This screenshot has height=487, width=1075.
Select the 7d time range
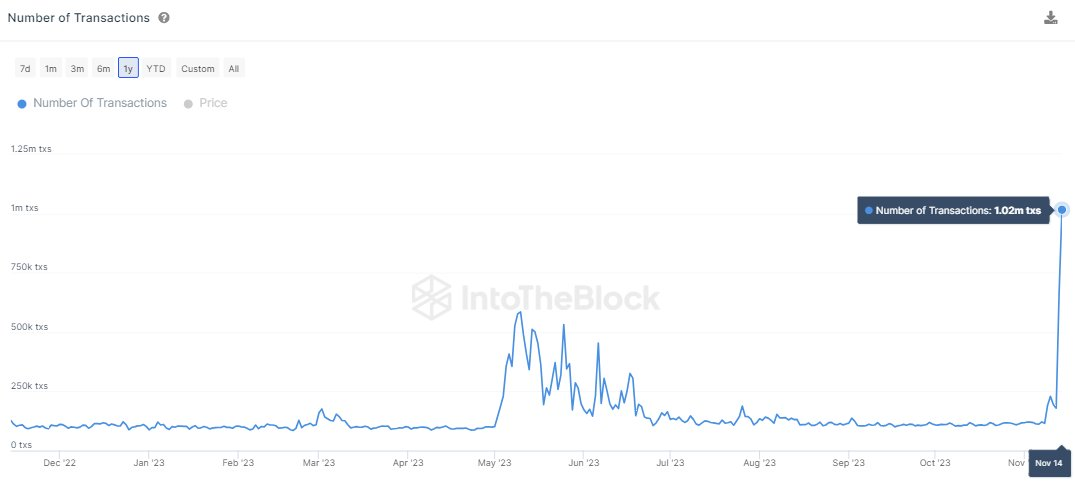point(25,68)
